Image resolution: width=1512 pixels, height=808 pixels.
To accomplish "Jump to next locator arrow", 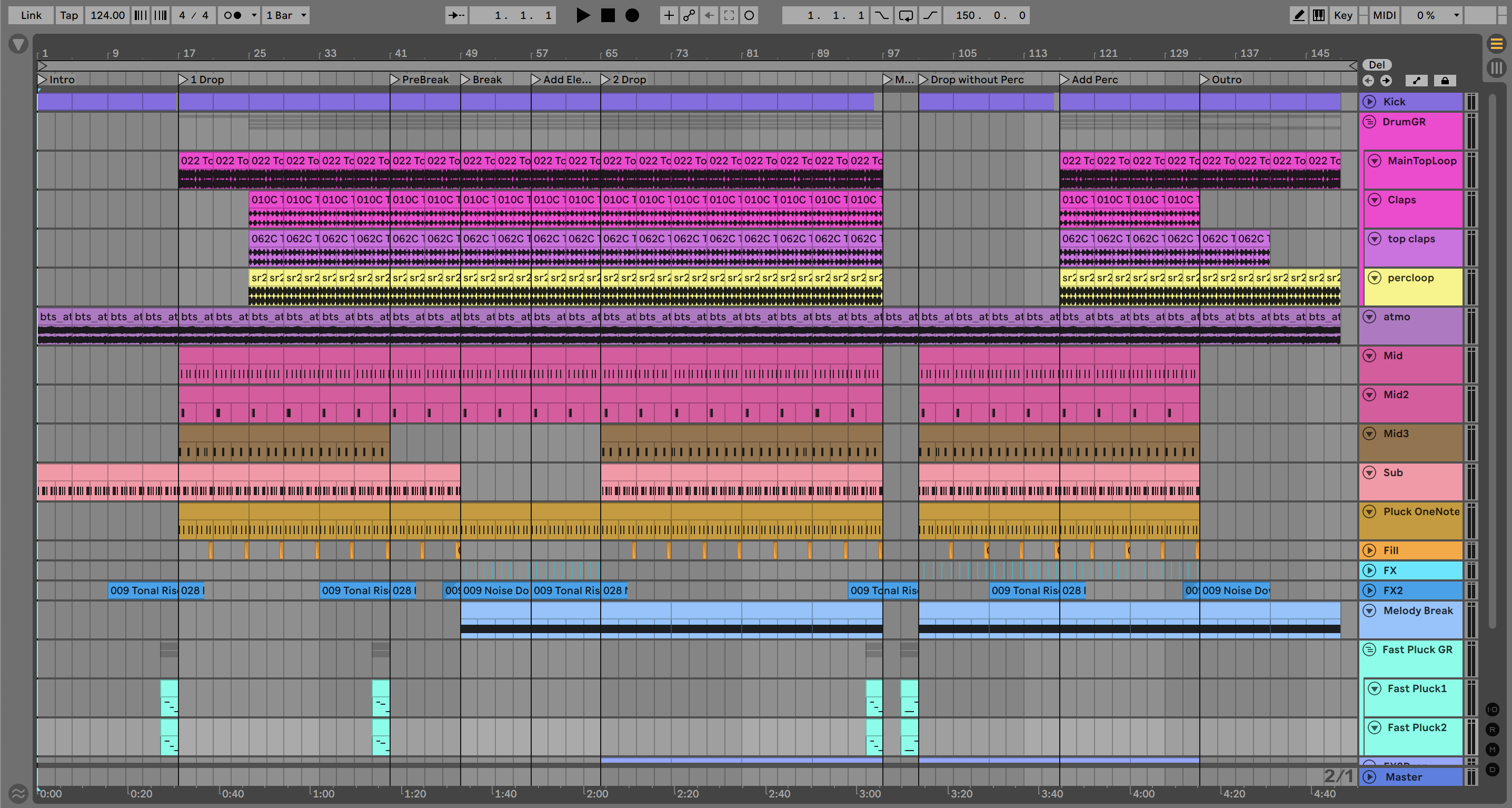I will coord(1386,81).
